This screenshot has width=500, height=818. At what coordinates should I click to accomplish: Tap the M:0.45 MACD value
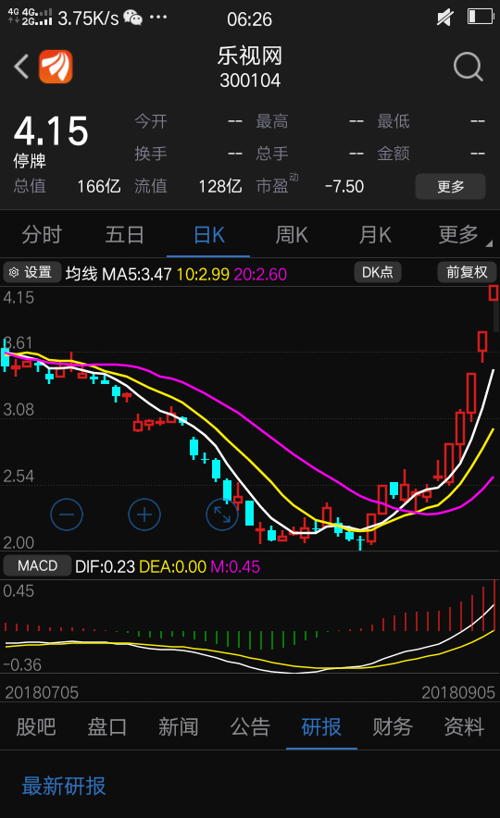pos(235,567)
